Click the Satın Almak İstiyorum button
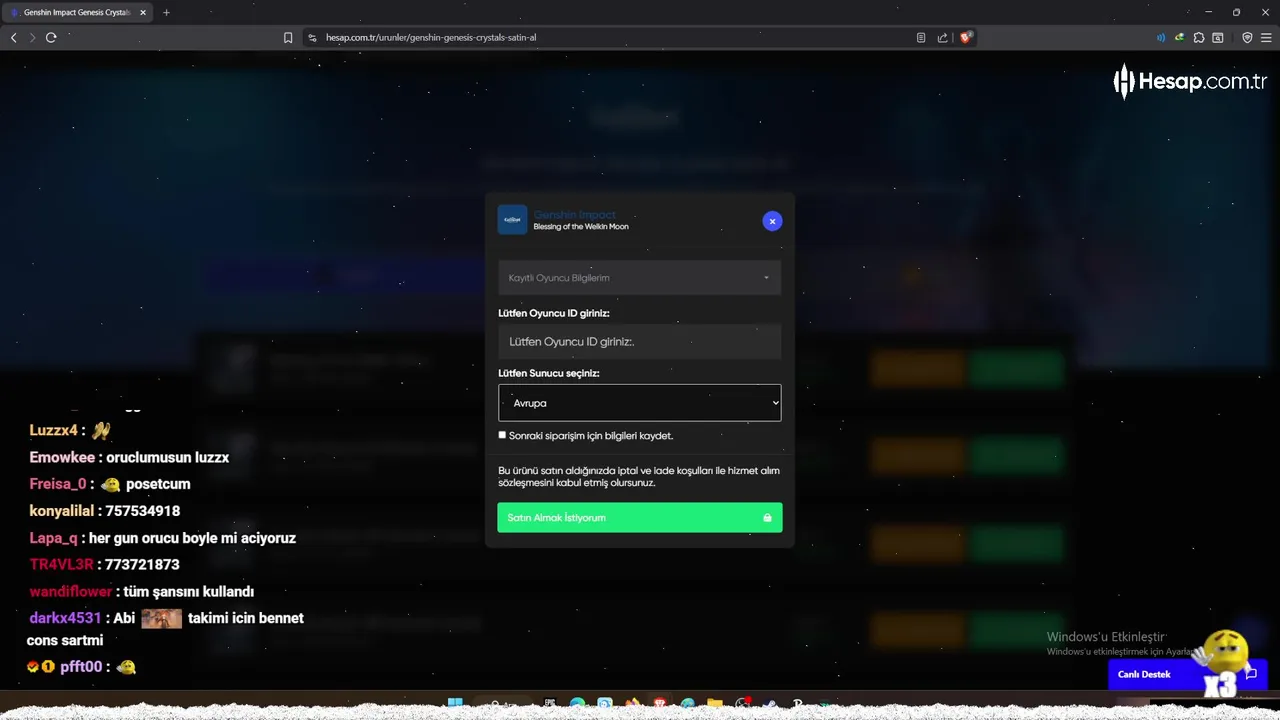 click(639, 517)
